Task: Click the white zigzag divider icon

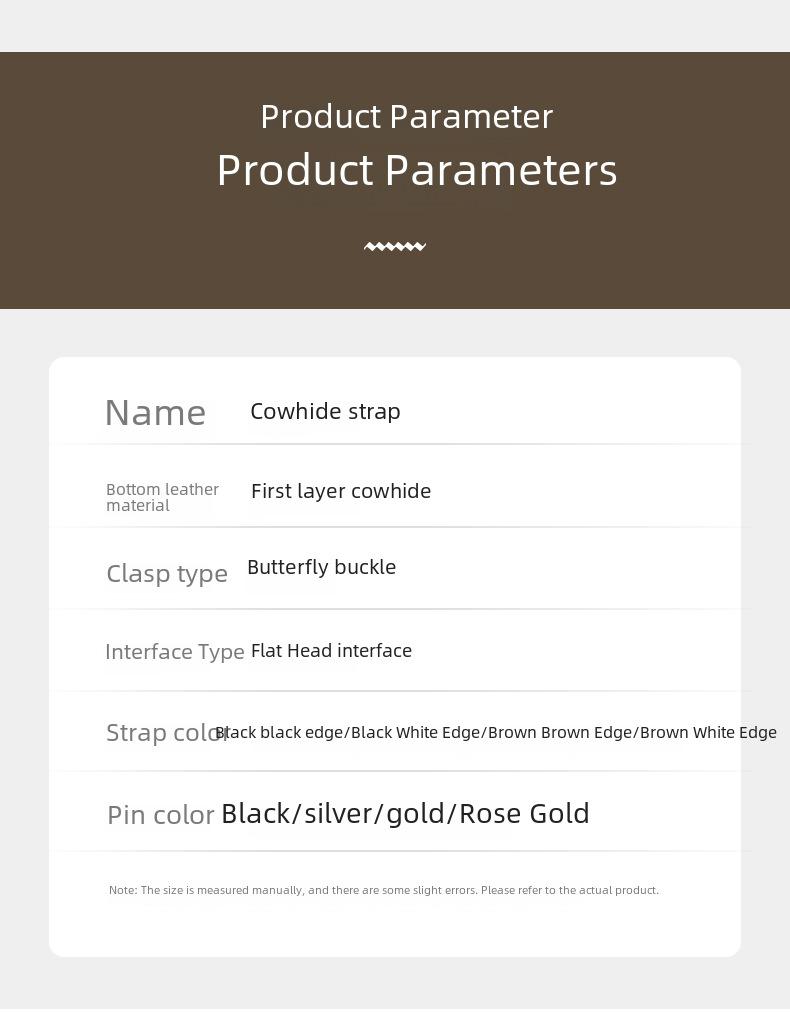Action: click(x=395, y=246)
